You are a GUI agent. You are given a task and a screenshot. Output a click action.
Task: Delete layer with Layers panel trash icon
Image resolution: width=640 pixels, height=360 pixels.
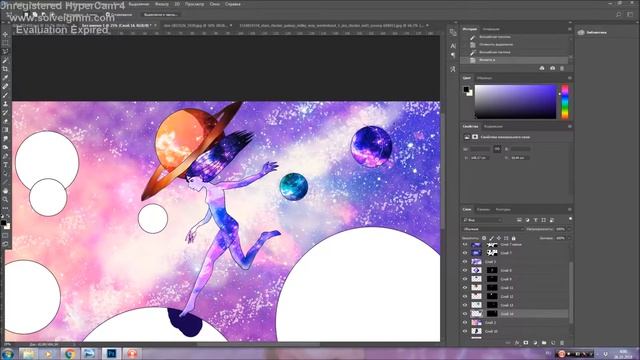562,342
